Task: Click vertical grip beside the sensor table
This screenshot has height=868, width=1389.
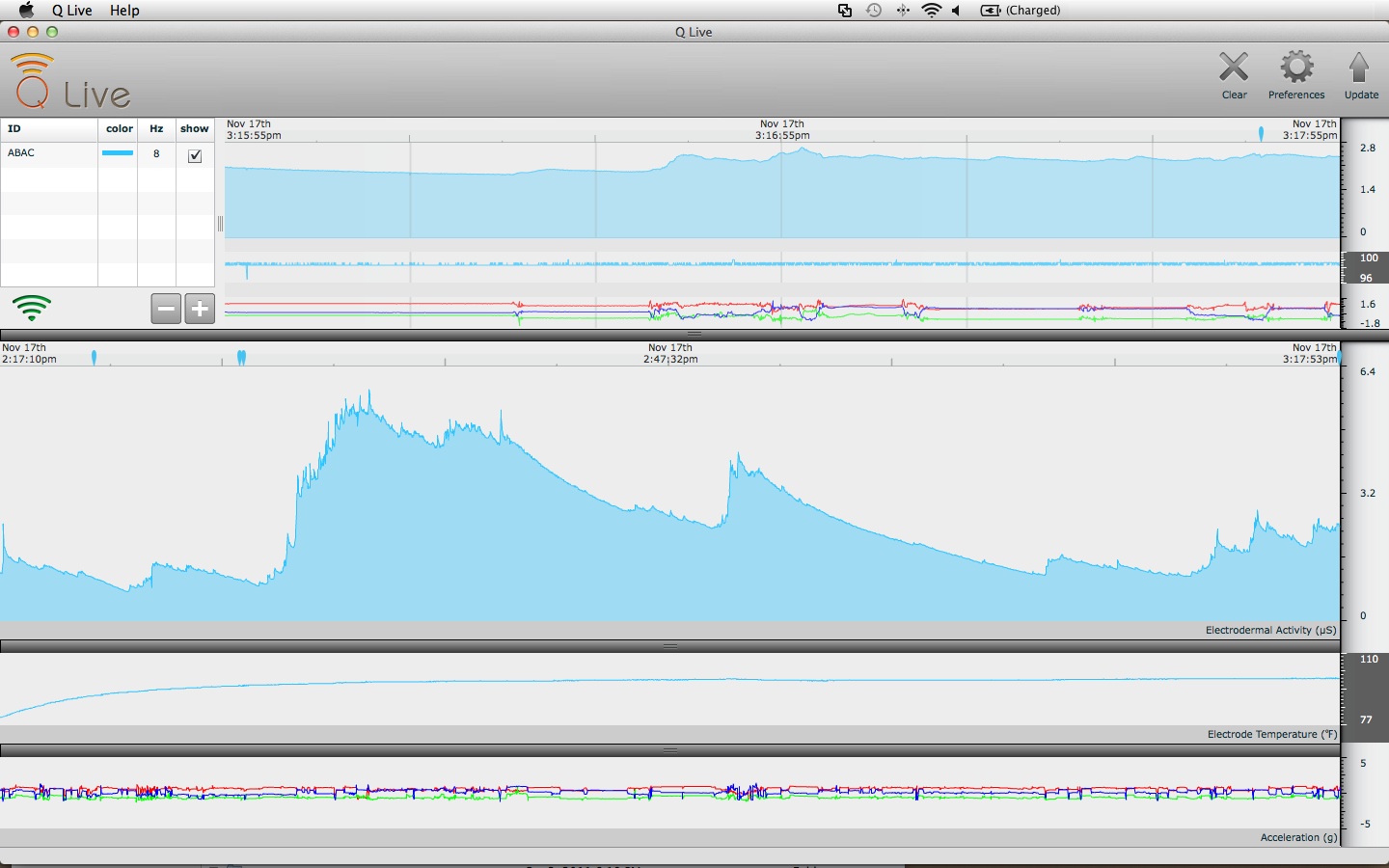Action: click(x=220, y=224)
